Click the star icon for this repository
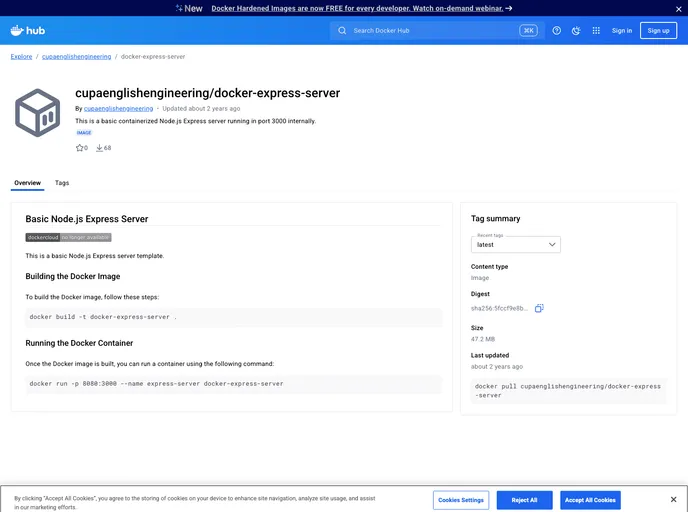Image resolution: width=688 pixels, height=512 pixels. (x=80, y=148)
